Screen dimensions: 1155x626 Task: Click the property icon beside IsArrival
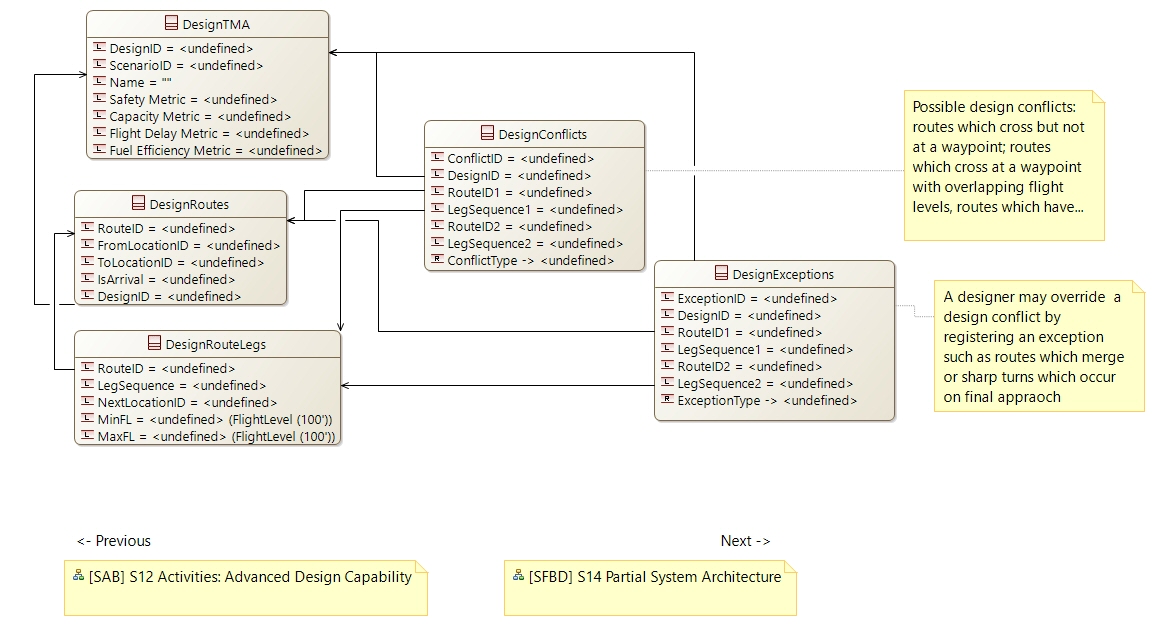88,278
